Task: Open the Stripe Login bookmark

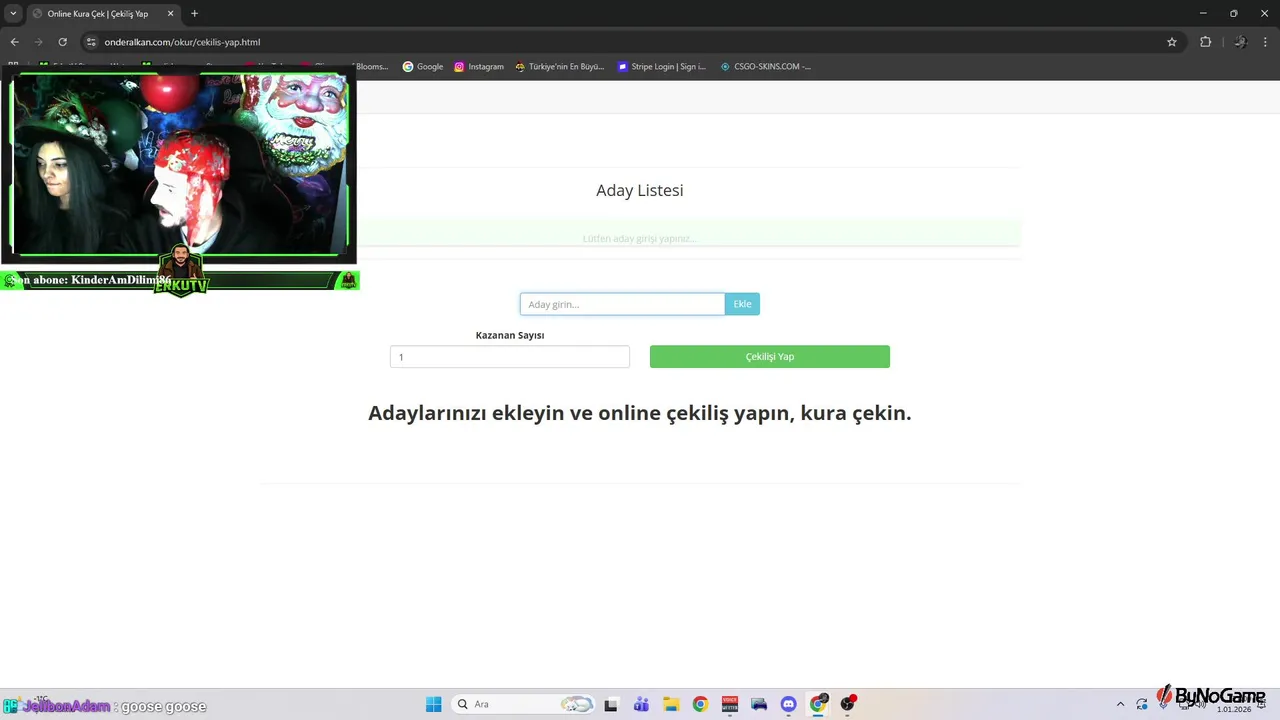Action: click(662, 67)
